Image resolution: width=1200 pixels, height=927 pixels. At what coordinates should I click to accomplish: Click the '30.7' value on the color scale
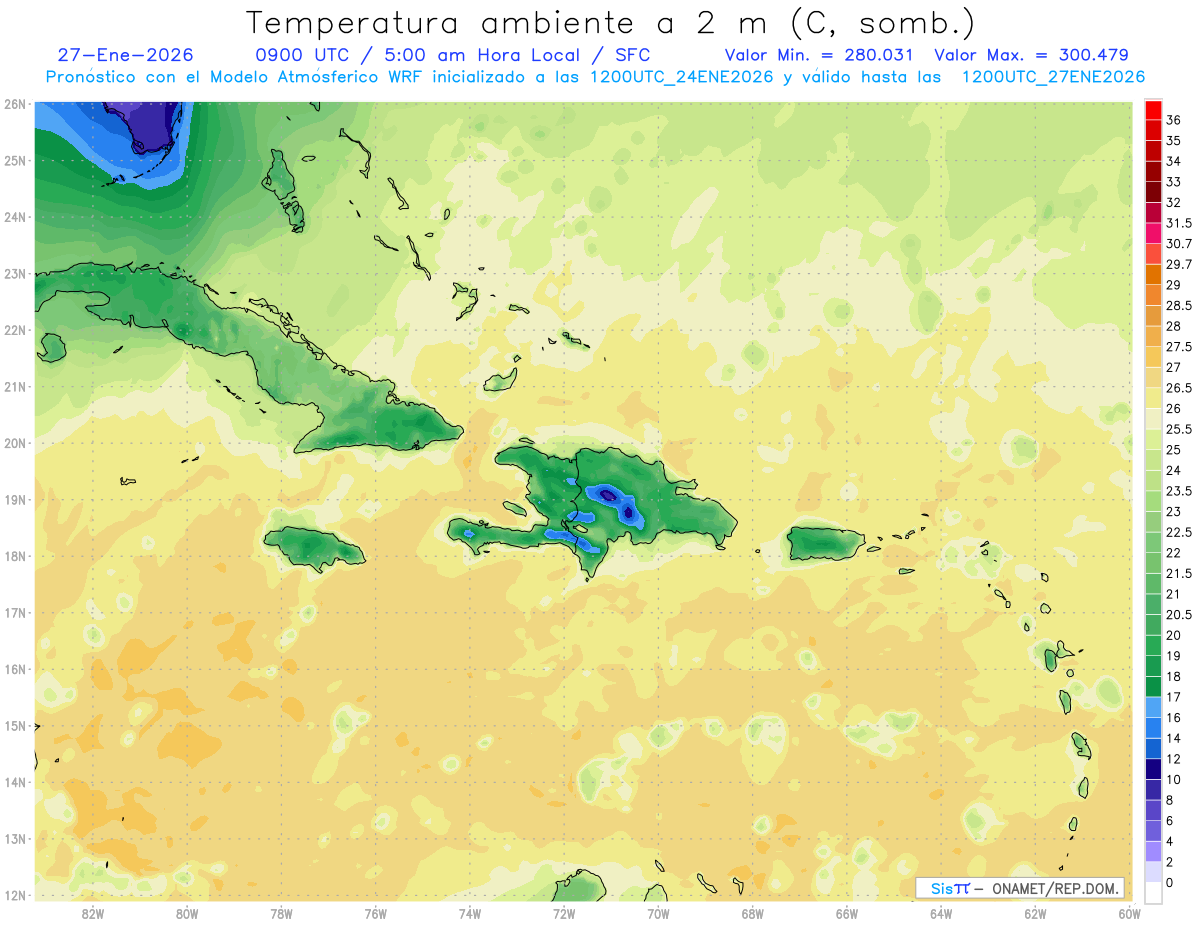[1179, 243]
